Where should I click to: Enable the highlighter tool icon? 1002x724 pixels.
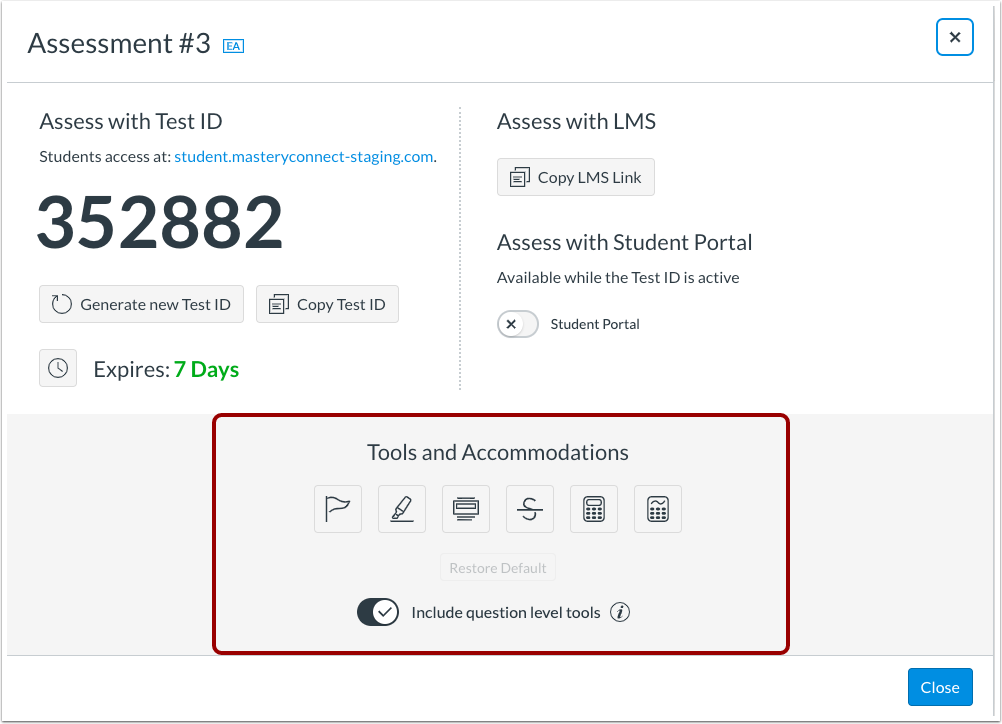tap(401, 509)
